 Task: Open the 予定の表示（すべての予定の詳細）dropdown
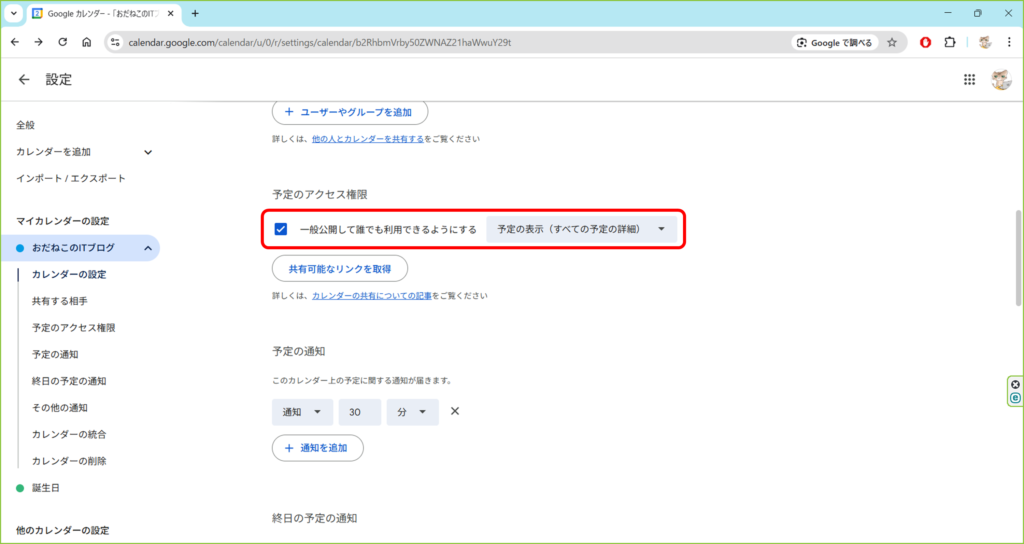581,229
